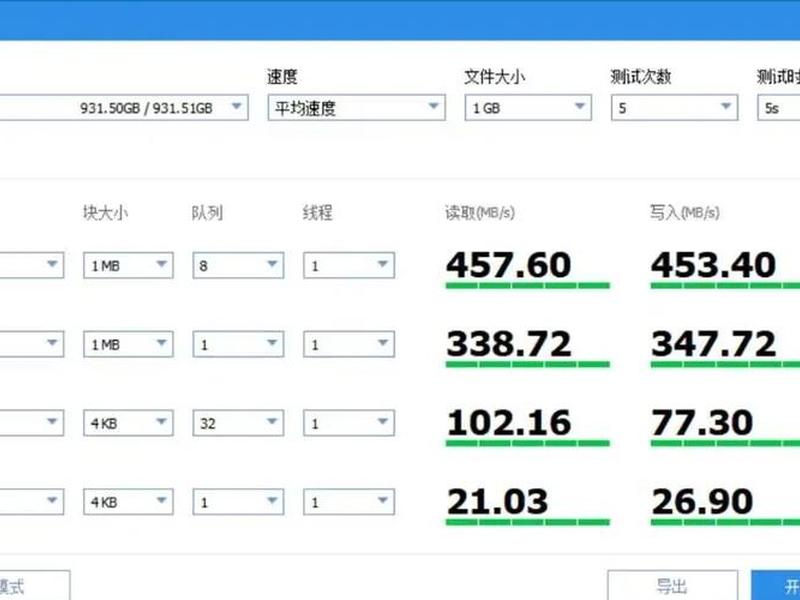This screenshot has height=600, width=800.
Task: Click the 队列 column header
Action: pos(207,212)
